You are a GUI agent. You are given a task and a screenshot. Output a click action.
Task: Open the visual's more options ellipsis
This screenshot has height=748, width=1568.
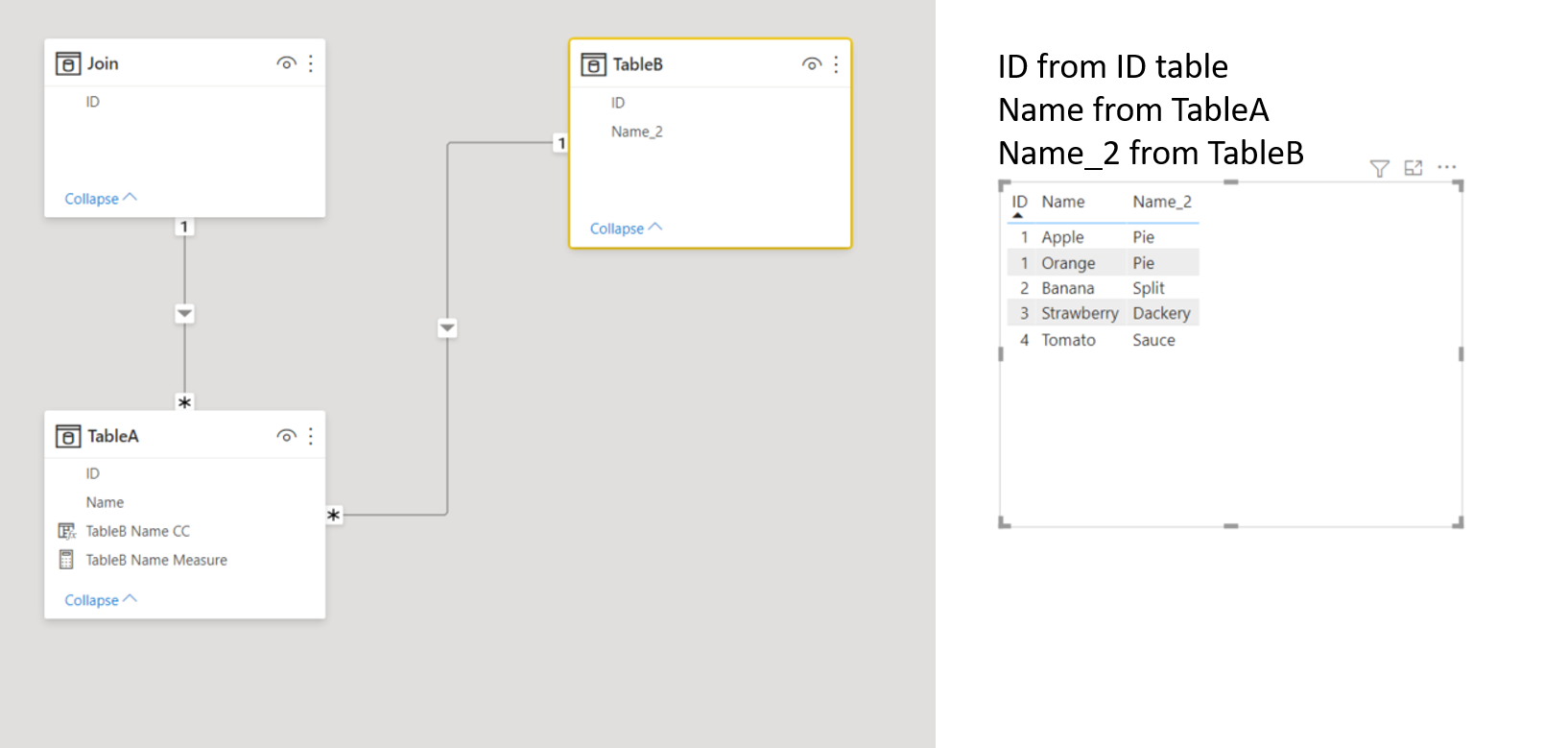pyautogui.click(x=1447, y=167)
